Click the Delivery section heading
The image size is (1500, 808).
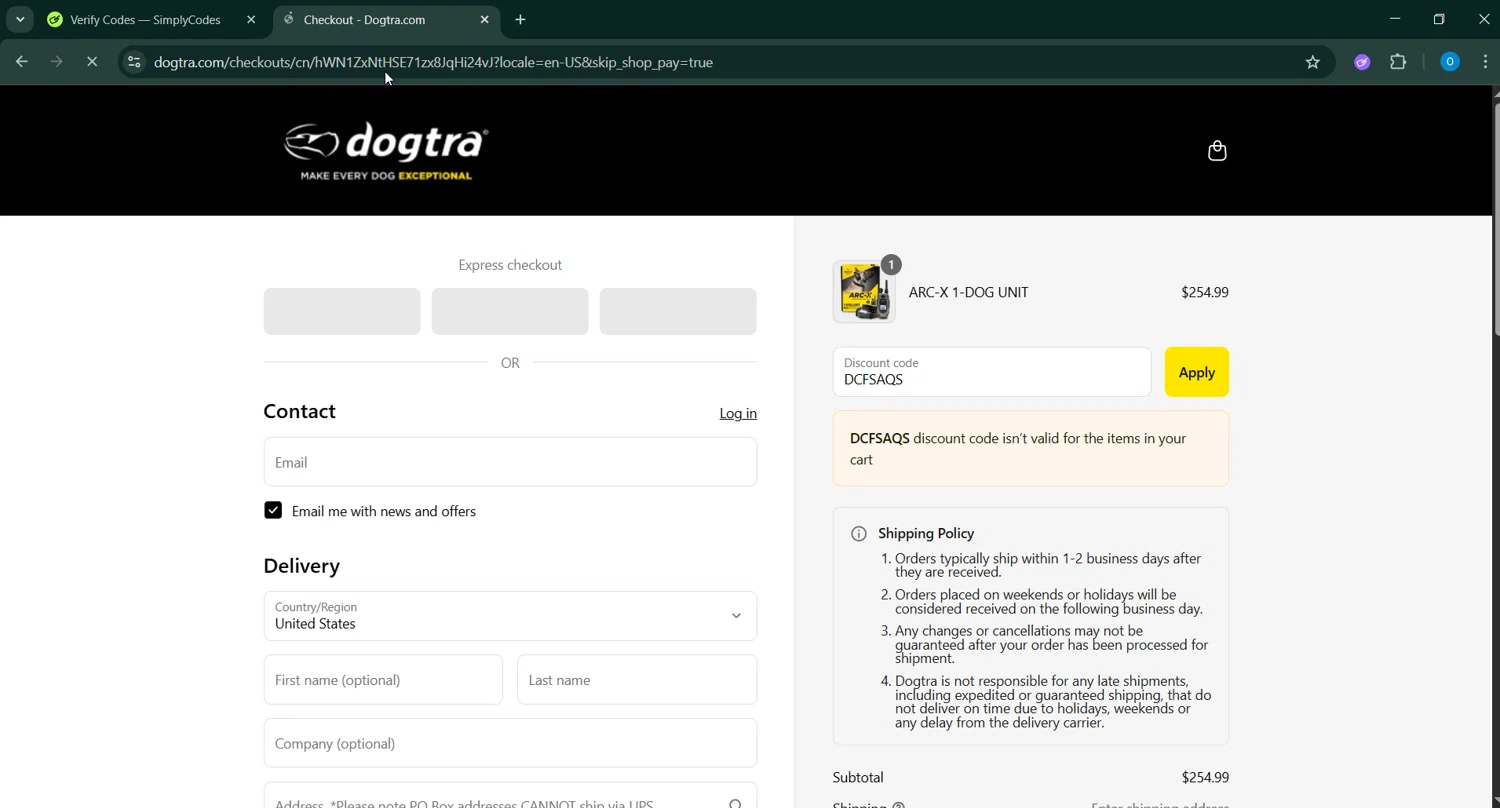[302, 565]
